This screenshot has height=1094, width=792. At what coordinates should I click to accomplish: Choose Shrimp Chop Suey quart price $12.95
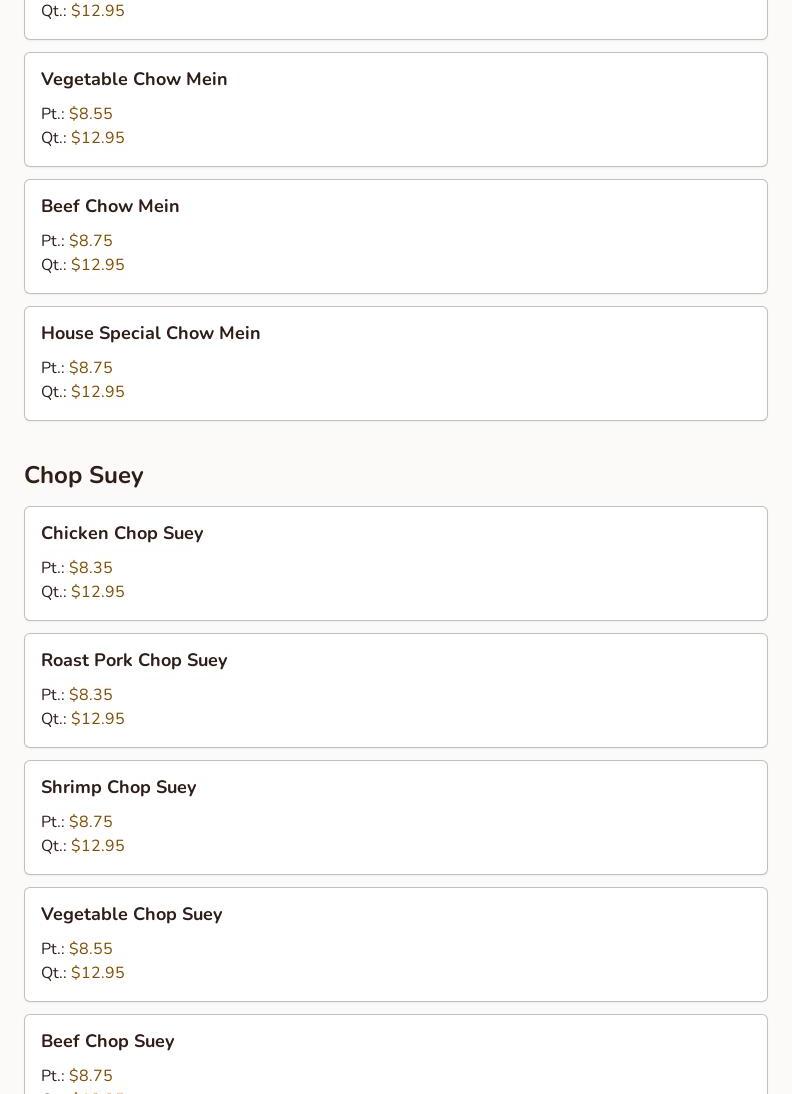click(98, 846)
